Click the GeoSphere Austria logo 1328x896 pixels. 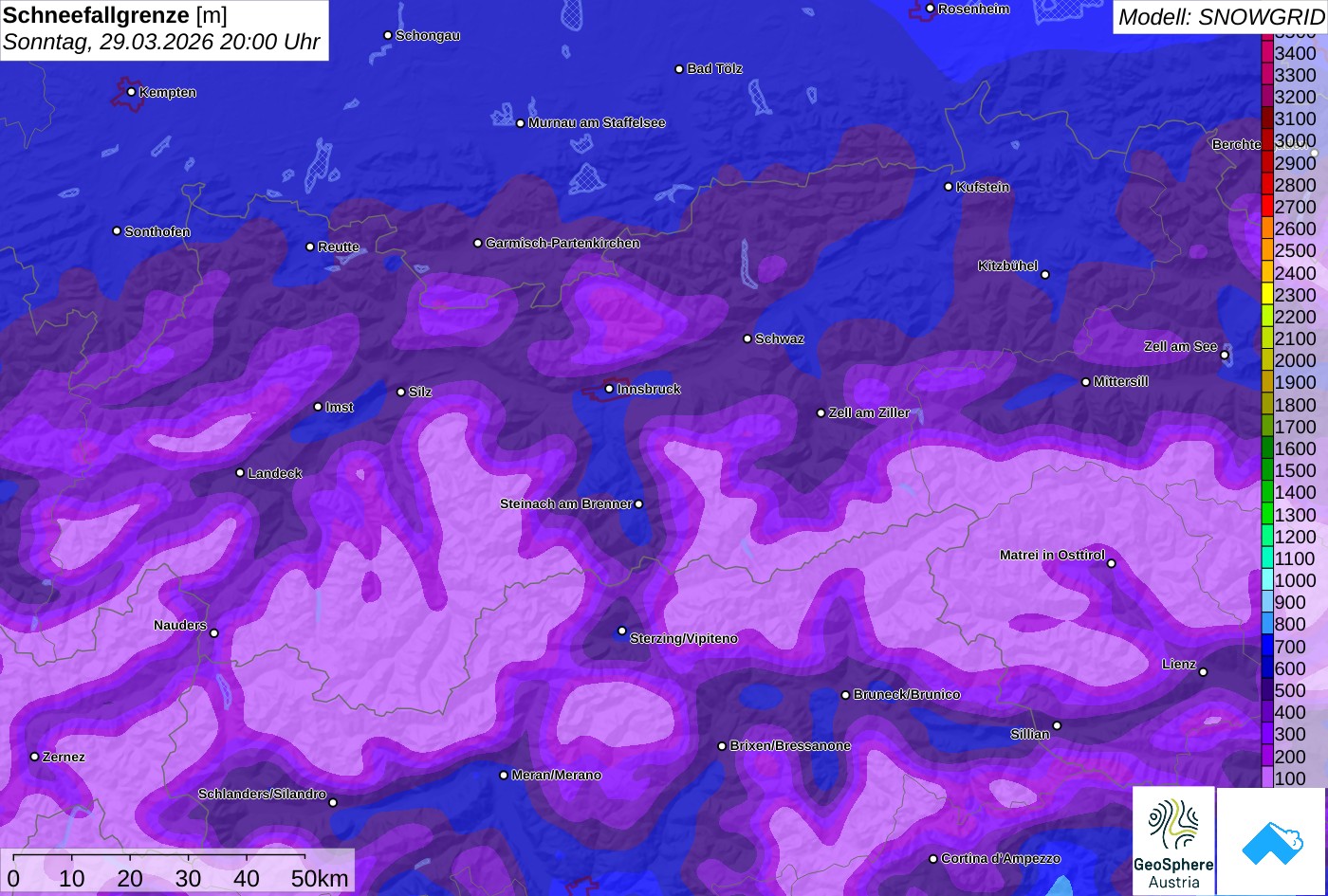1173,841
